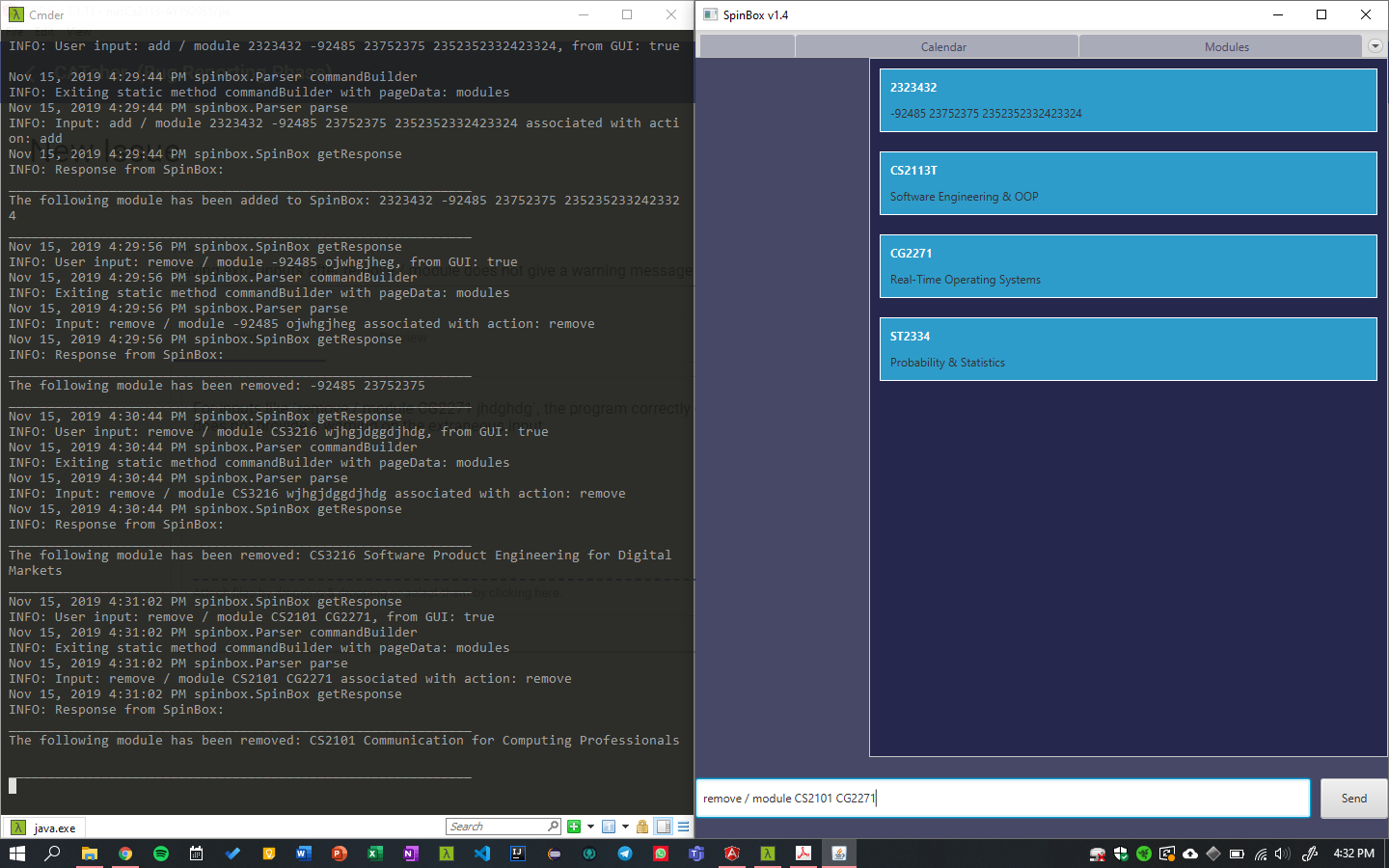Open the Cmder hamburger settings menu

point(683,827)
